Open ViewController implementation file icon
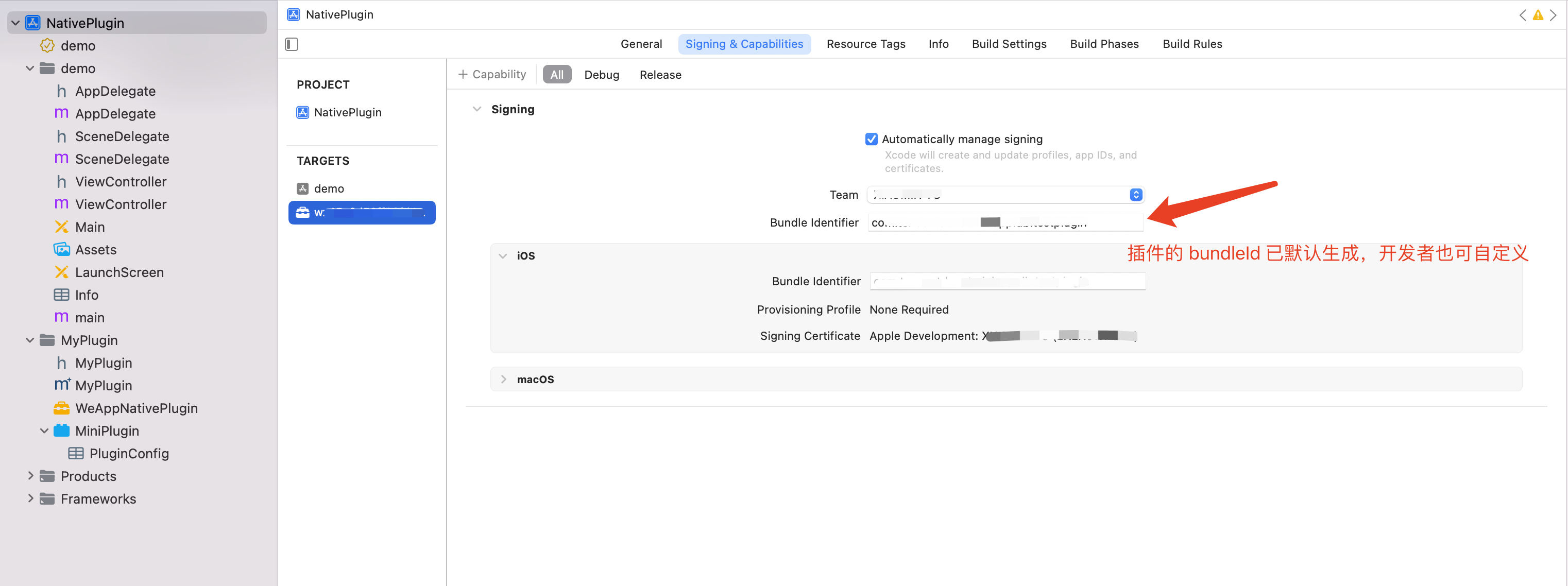Screen dimensions: 1568x586 (61, 204)
